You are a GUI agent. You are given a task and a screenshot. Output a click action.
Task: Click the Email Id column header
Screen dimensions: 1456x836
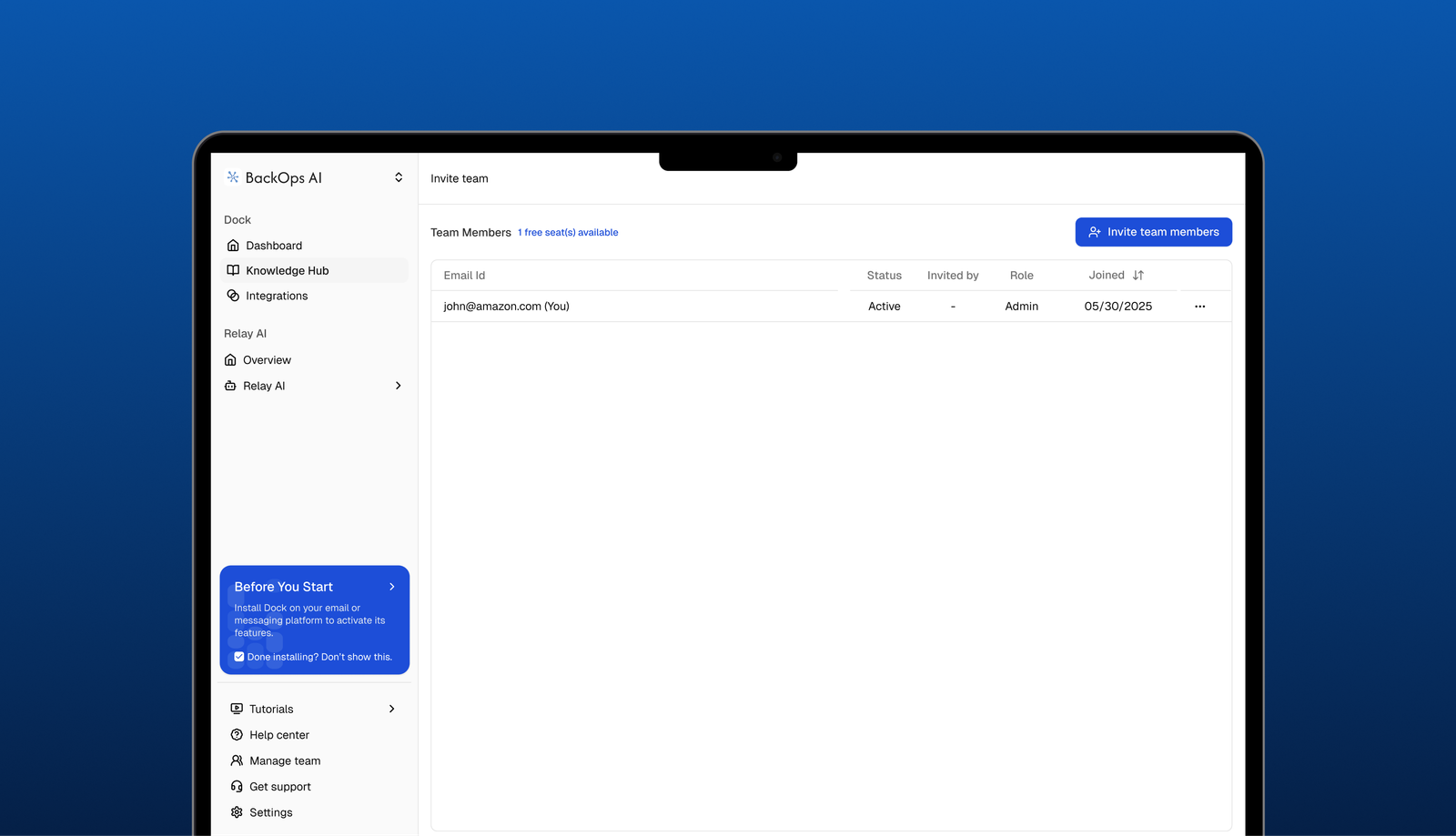(464, 276)
